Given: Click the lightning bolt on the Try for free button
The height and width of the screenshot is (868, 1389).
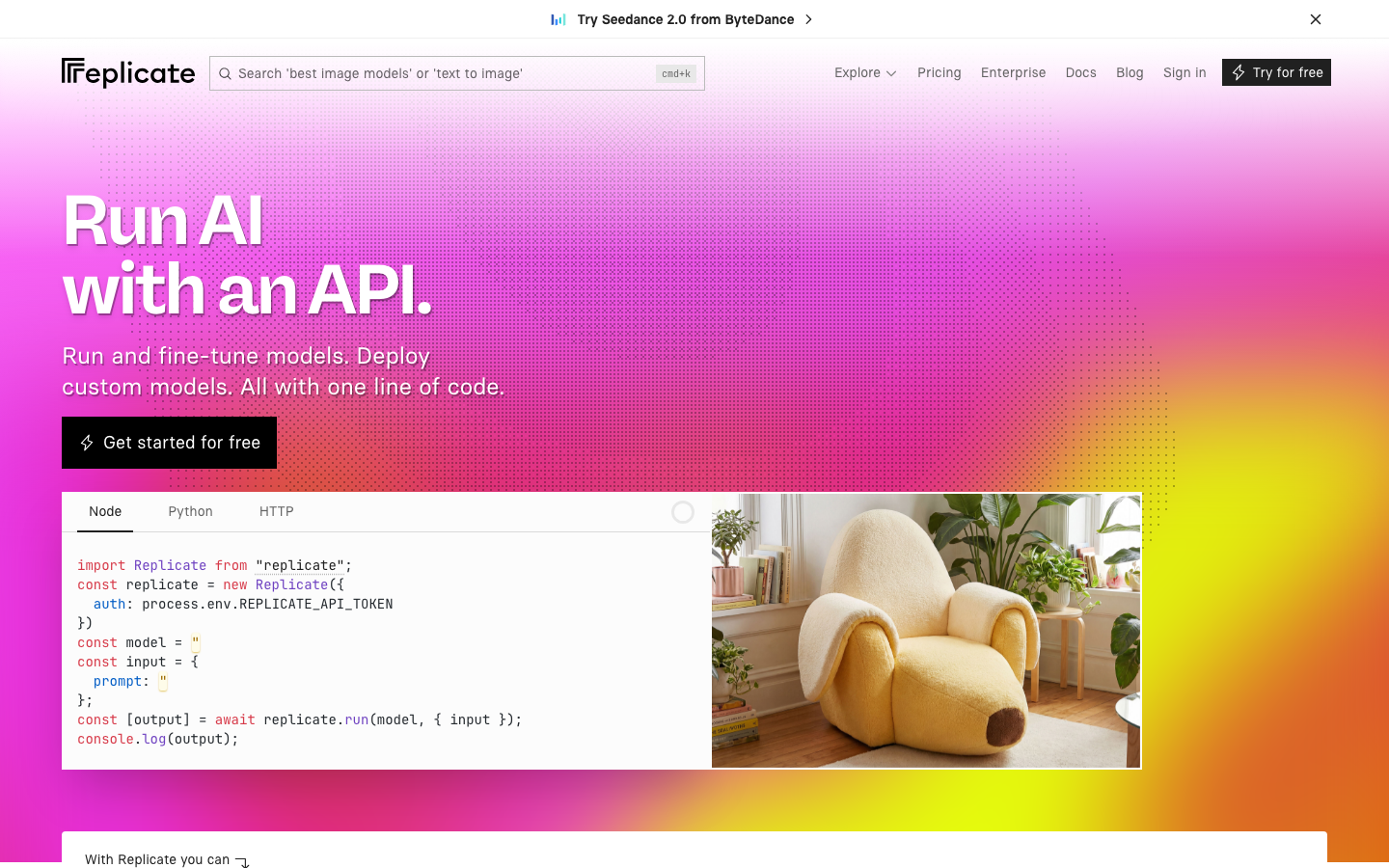Looking at the screenshot, I should tap(1238, 71).
